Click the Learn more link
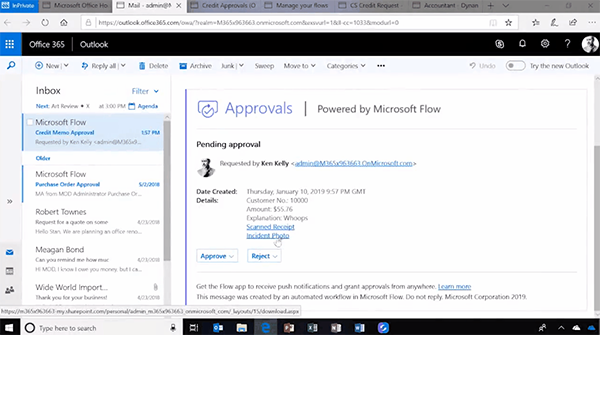 [453, 286]
